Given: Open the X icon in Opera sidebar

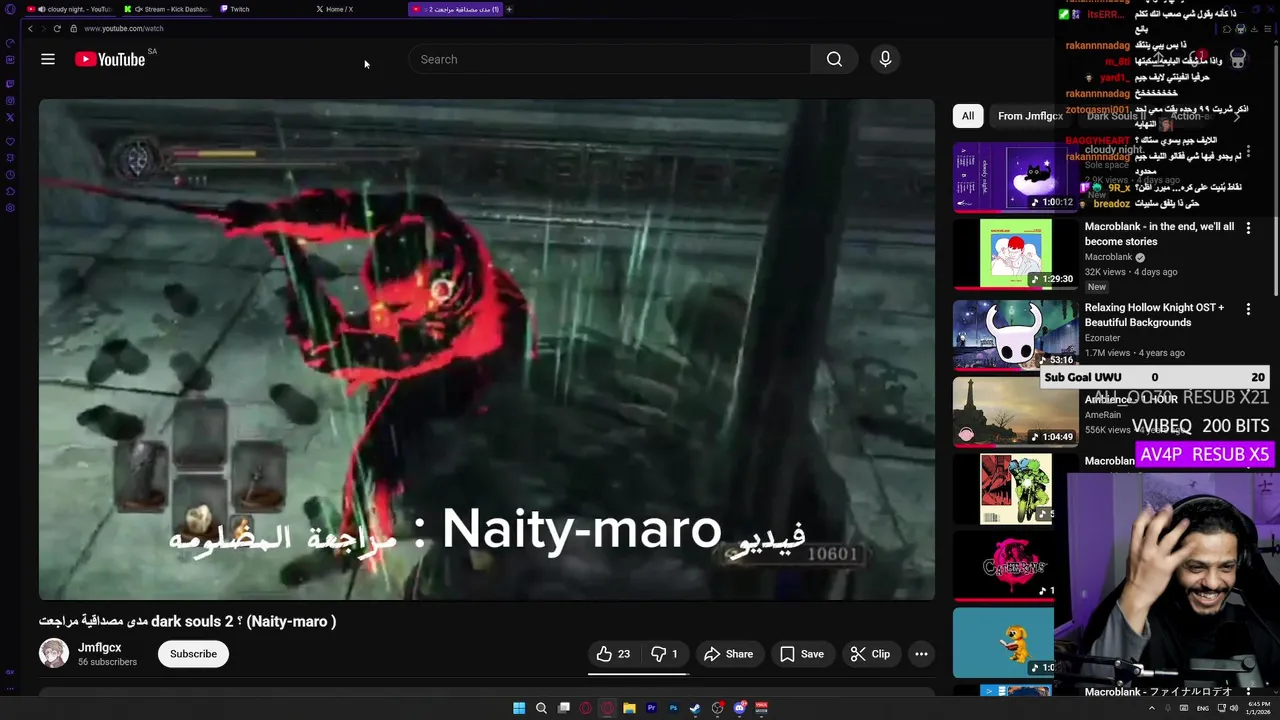Looking at the screenshot, I should [10, 117].
